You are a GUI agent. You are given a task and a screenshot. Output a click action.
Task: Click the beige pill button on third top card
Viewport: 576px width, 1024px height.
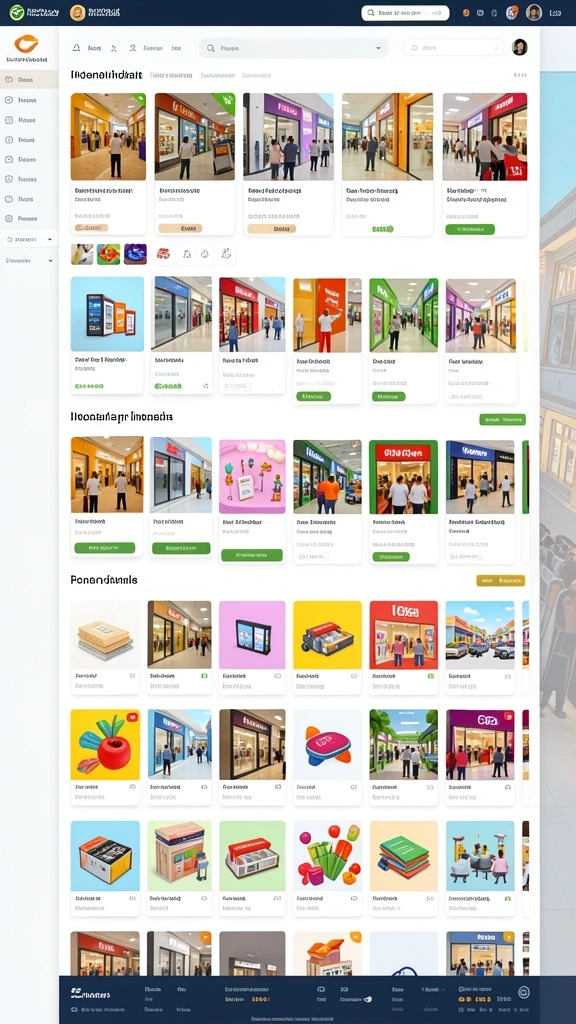coord(272,229)
